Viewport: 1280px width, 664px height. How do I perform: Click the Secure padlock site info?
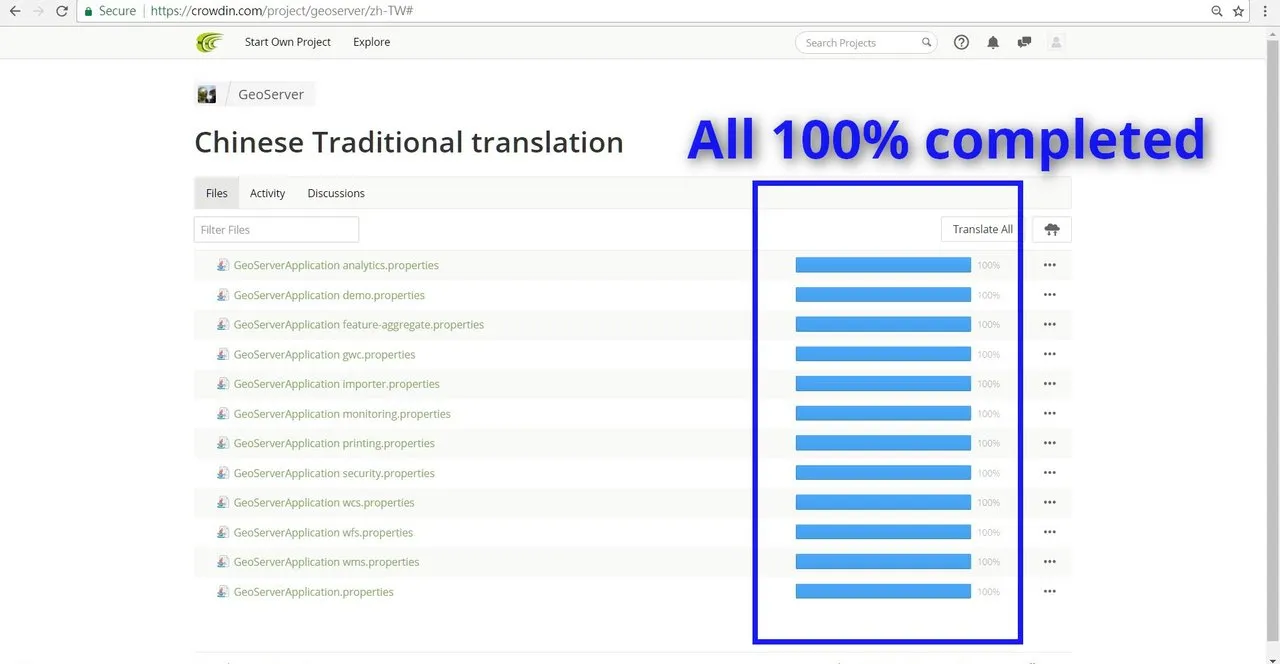(x=110, y=11)
